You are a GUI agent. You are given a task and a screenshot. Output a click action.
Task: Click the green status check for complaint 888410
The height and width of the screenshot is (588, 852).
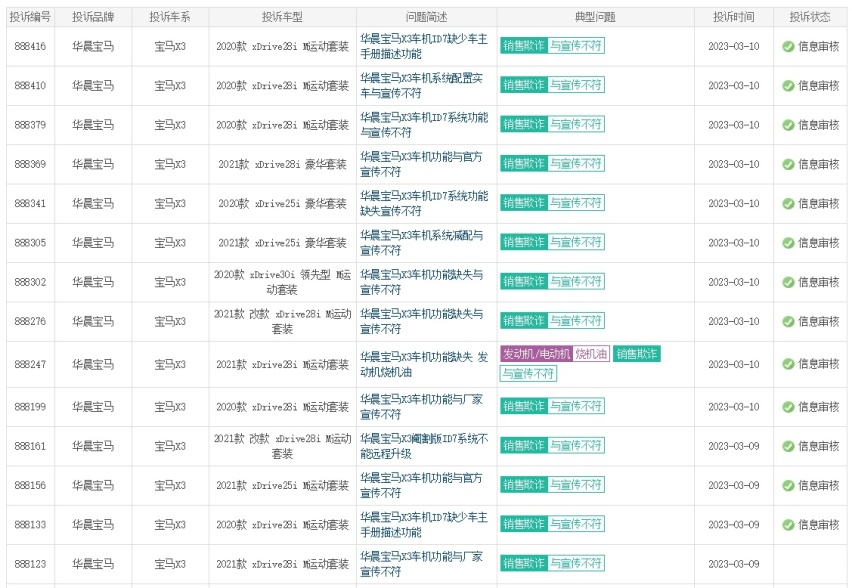click(788, 86)
